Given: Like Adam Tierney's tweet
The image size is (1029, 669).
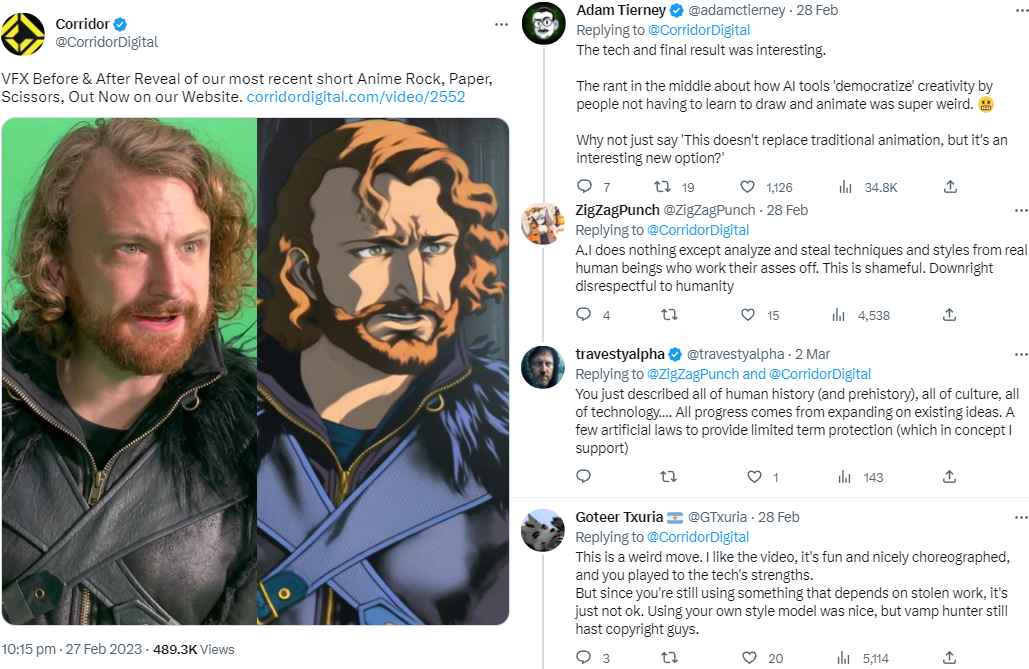Looking at the screenshot, I should pyautogui.click(x=747, y=187).
